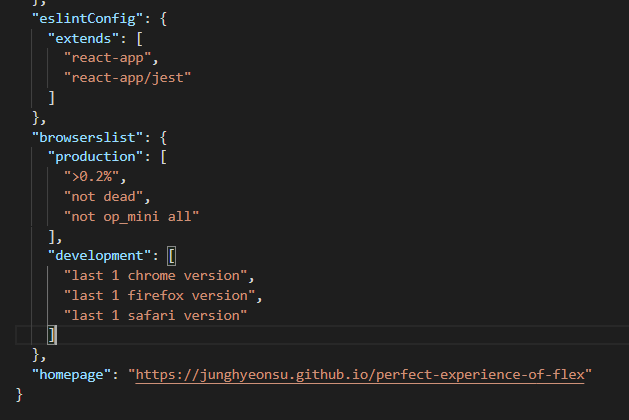Click "last 1 chrome version" string
The height and width of the screenshot is (420, 629).
tap(156, 276)
